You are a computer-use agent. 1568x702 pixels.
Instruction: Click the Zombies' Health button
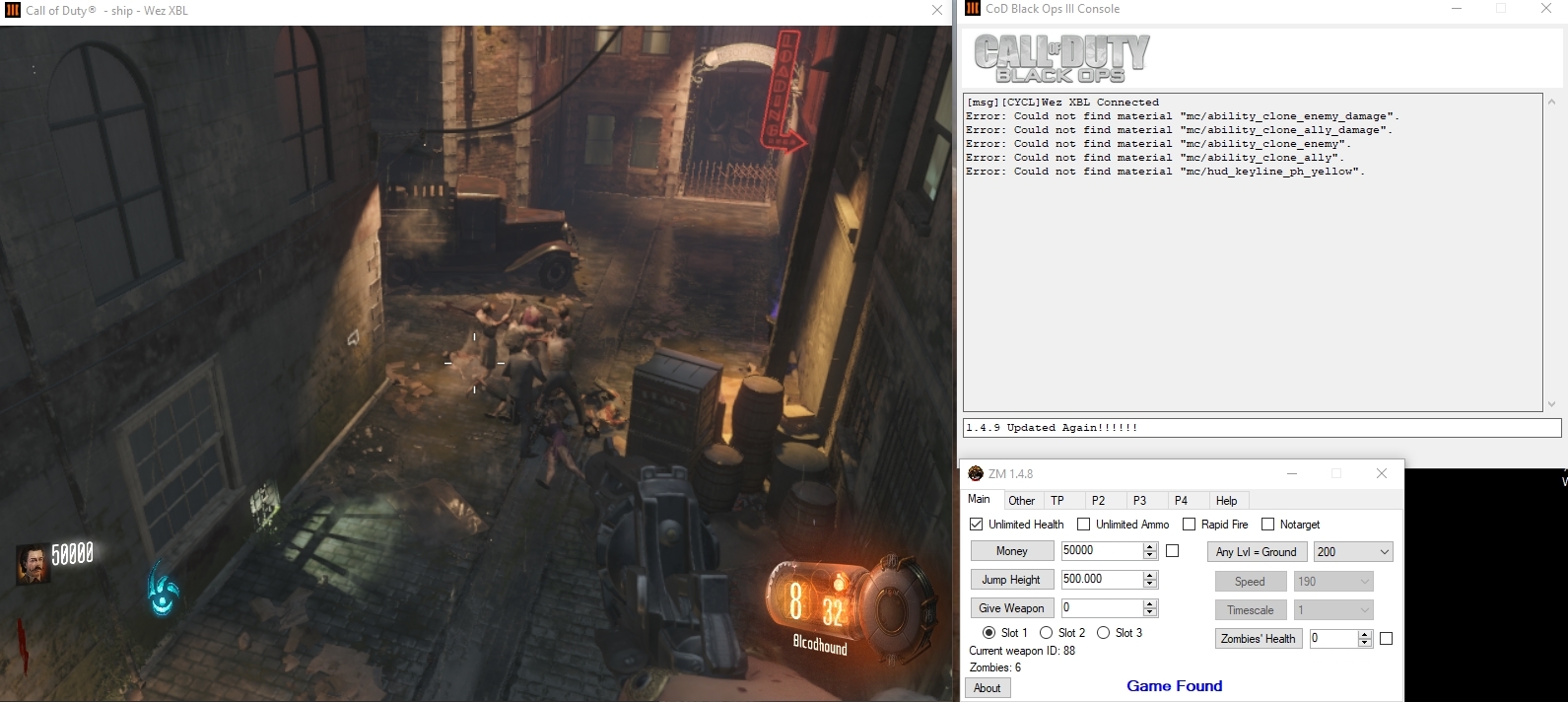coord(1259,639)
